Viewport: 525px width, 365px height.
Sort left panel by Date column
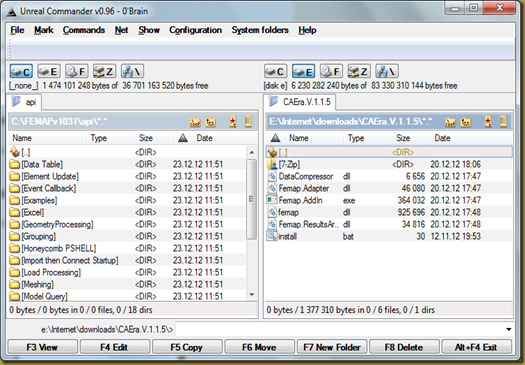pos(215,138)
